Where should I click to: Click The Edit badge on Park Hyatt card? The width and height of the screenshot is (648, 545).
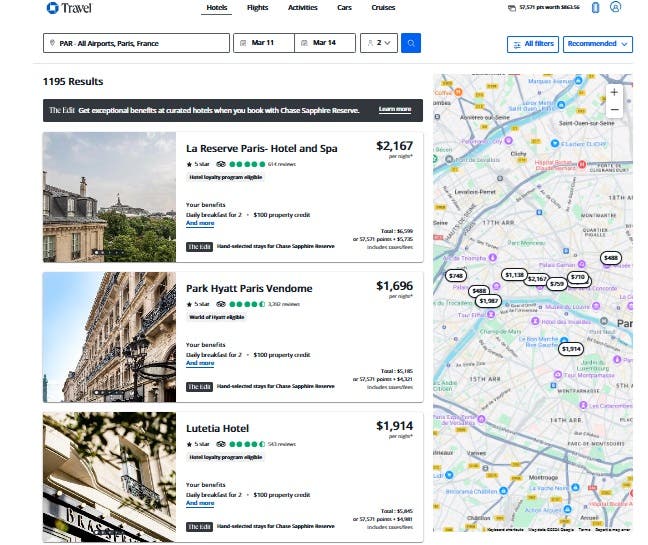click(x=199, y=387)
